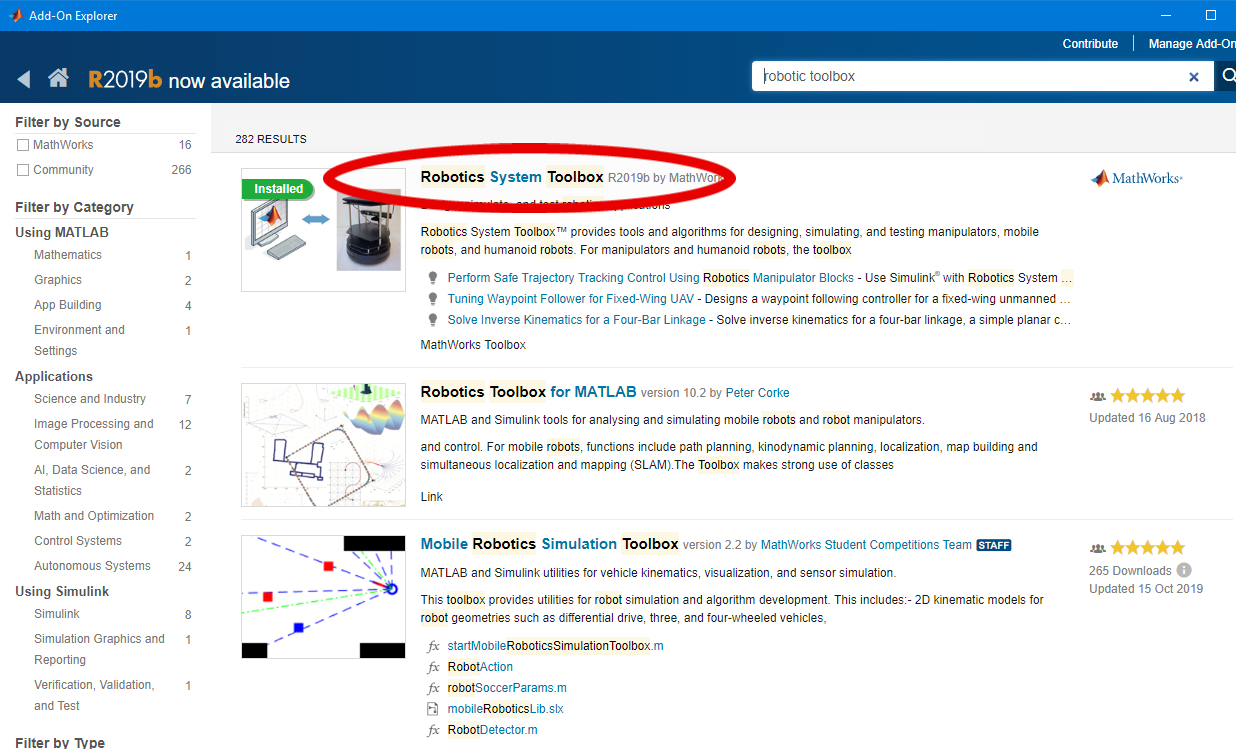Open Perform Safe Trajectory Tracking Control example
The height and width of the screenshot is (749, 1236).
[651, 277]
